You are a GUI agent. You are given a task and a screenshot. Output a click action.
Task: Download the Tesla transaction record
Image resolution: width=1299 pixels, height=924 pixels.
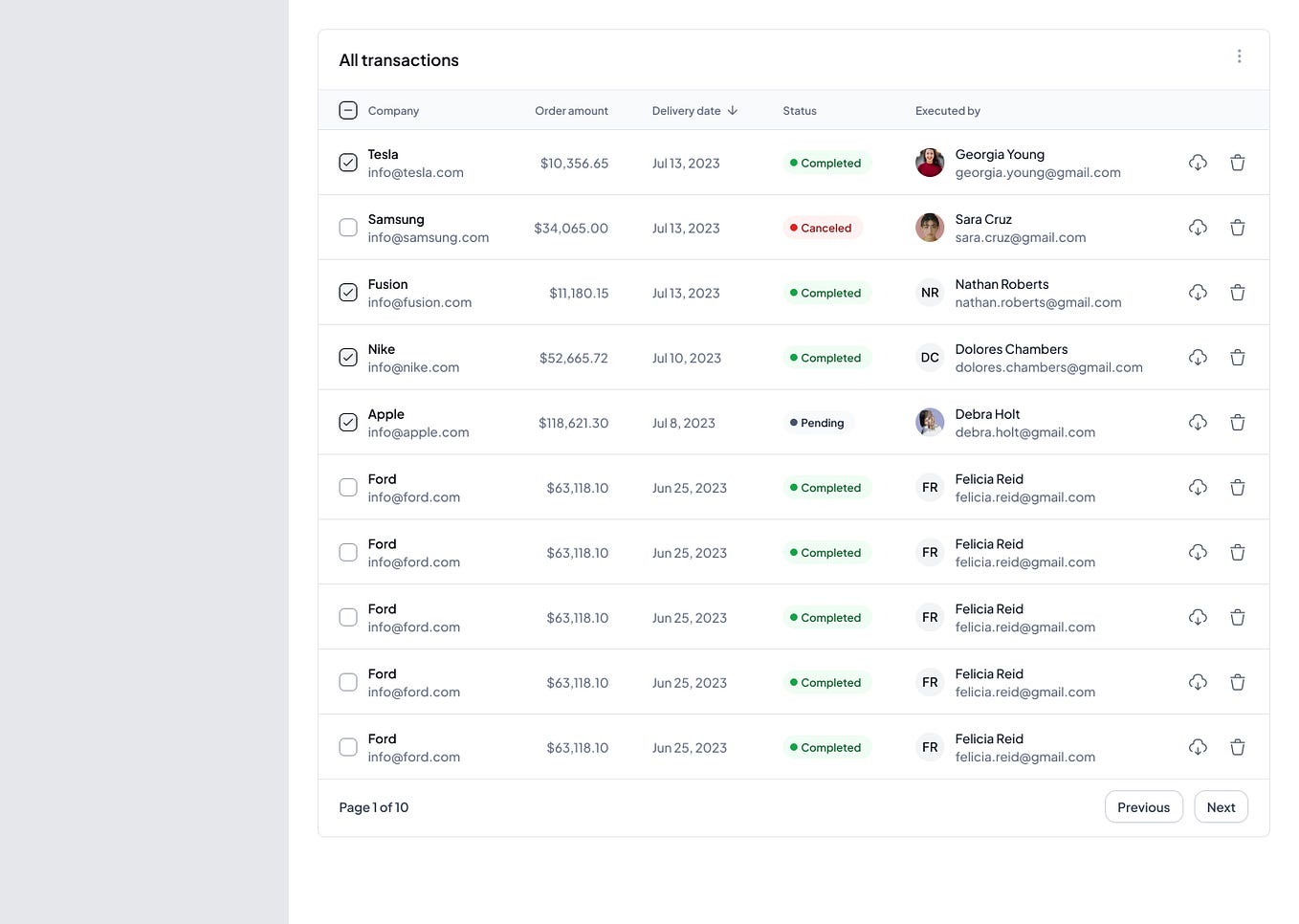(1198, 162)
